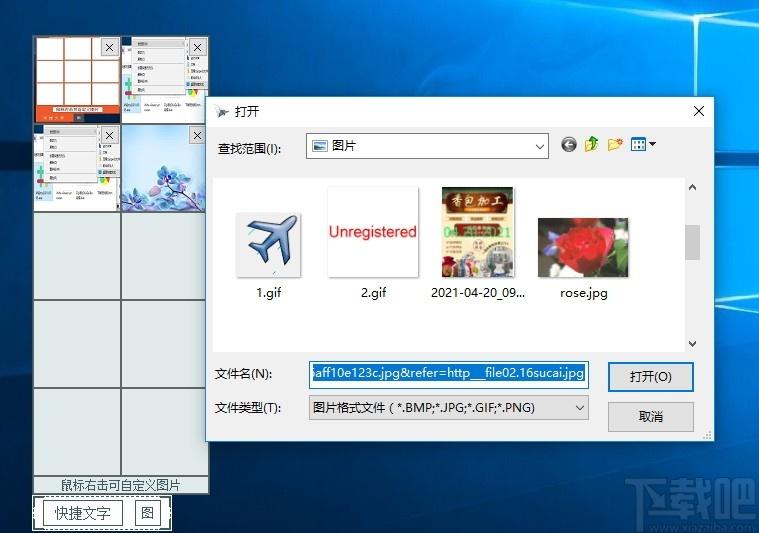Viewport: 759px width, 533px height.
Task: Select the rose.jpg file
Action: click(583, 259)
